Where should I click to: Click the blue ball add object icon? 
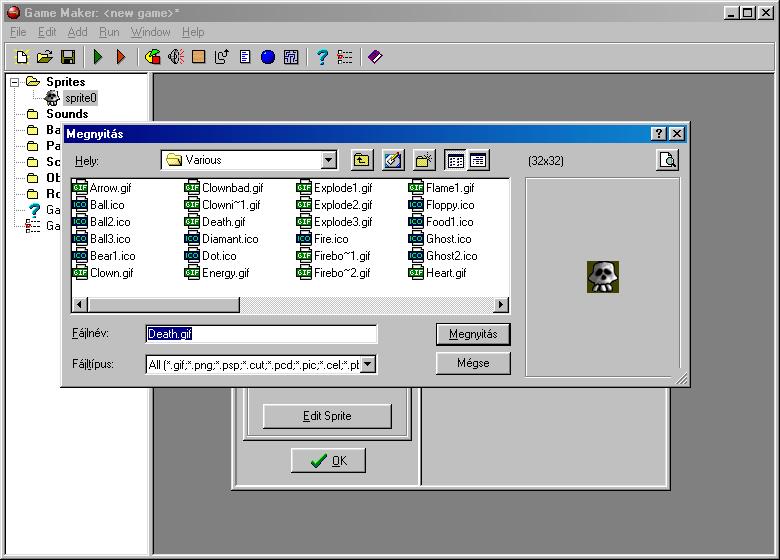[268, 57]
